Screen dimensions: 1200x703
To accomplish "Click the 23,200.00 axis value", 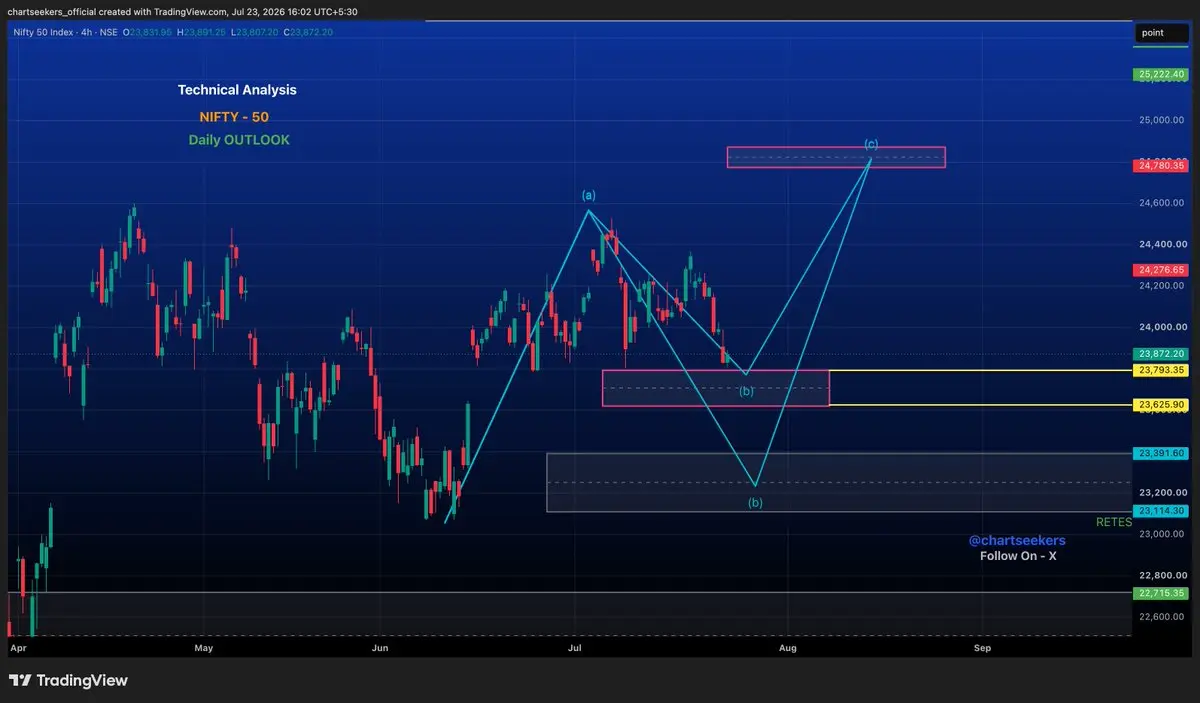I will [x=1161, y=493].
